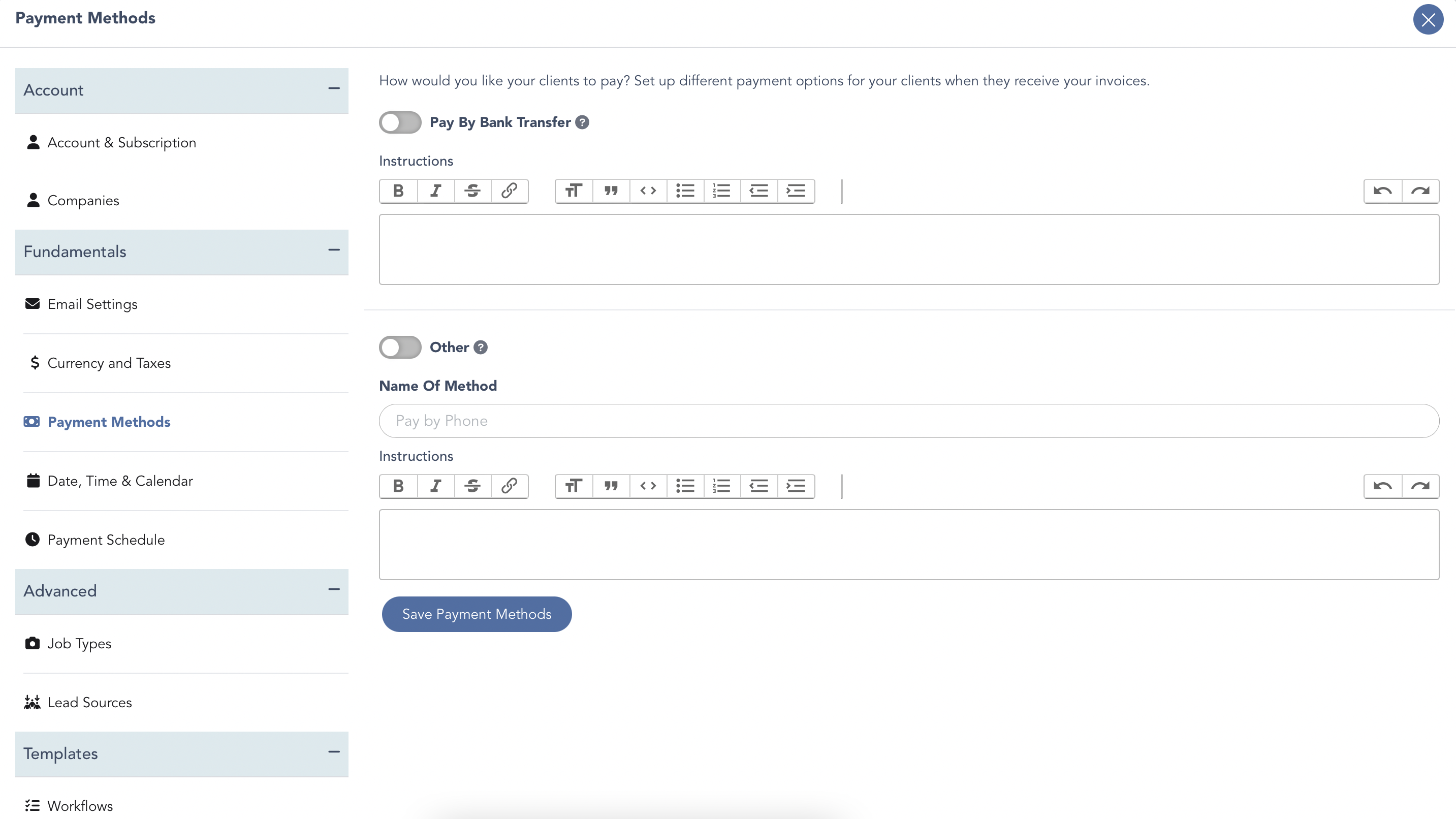Viewport: 1456px width, 819px height.
Task: Open help tooltip for Pay By Bank Transfer
Action: click(582, 122)
